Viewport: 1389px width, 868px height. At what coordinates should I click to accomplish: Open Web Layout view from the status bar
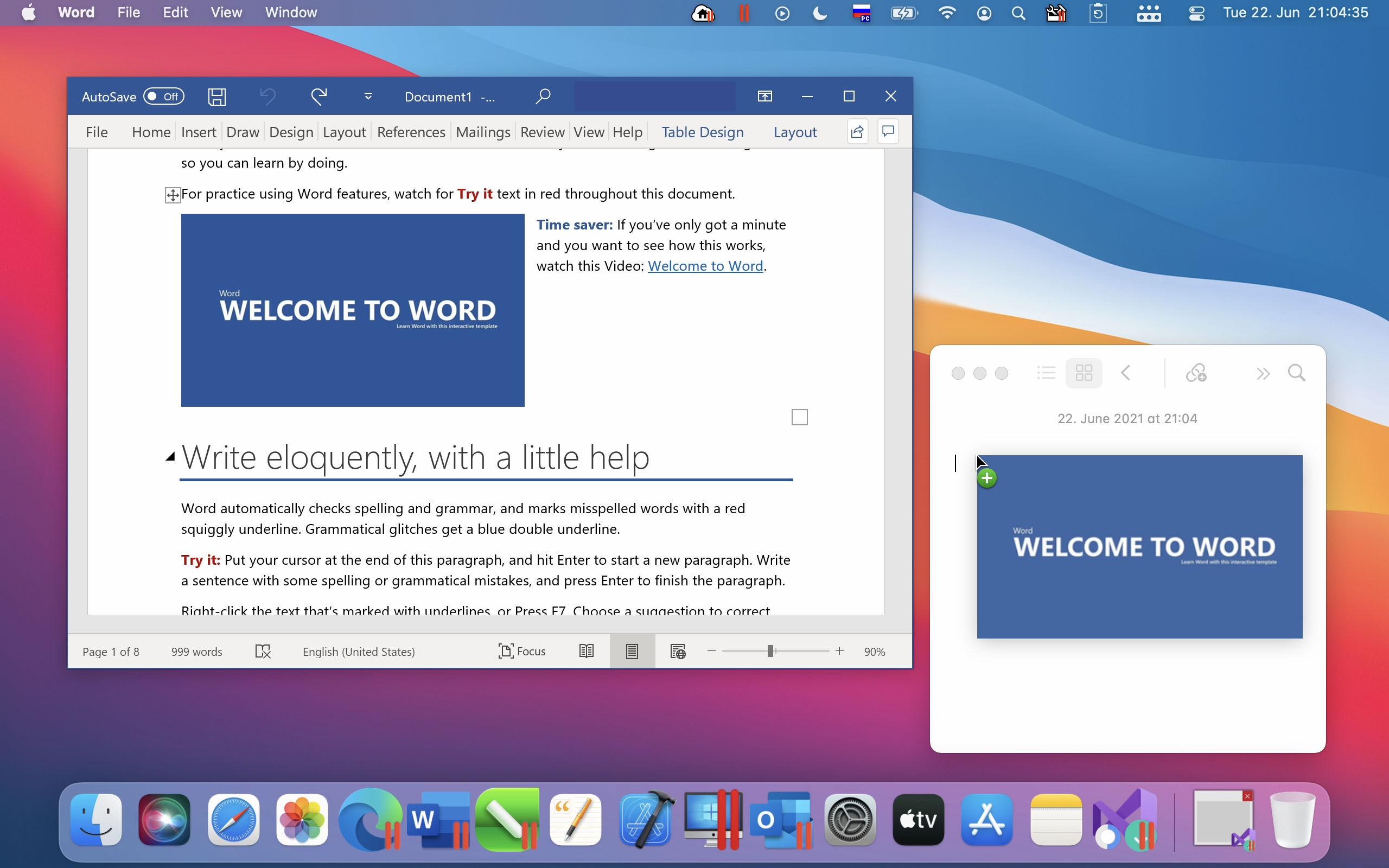click(x=677, y=651)
